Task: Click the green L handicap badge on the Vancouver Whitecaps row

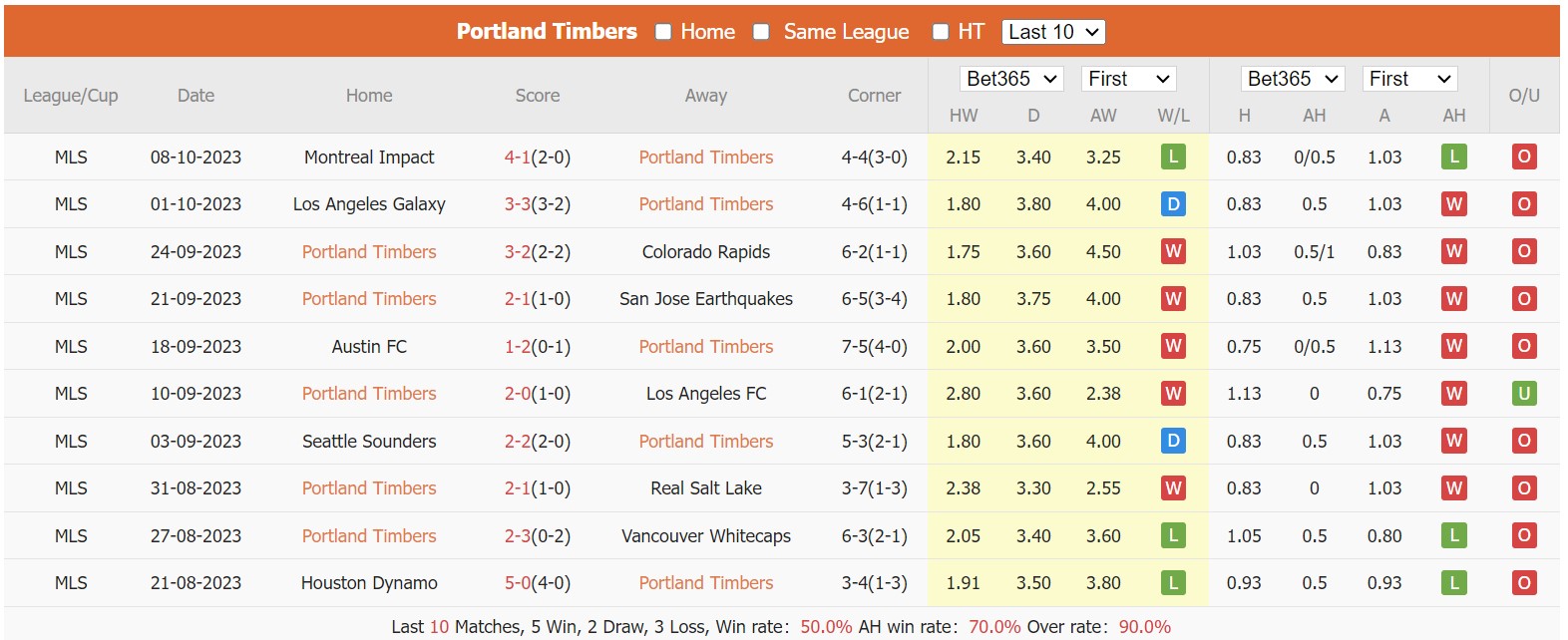Action: tap(1453, 535)
